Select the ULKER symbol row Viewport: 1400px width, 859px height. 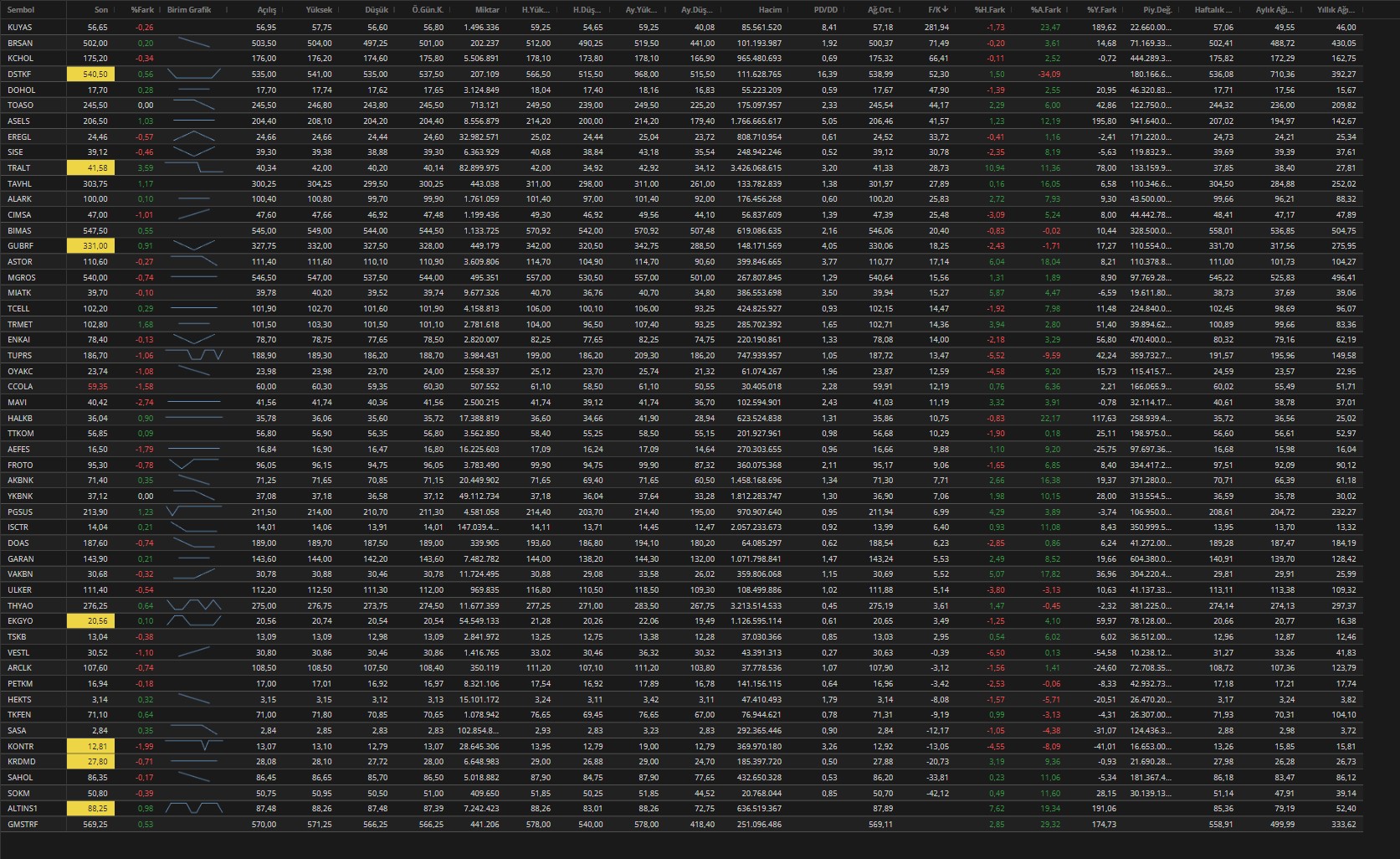[681, 589]
